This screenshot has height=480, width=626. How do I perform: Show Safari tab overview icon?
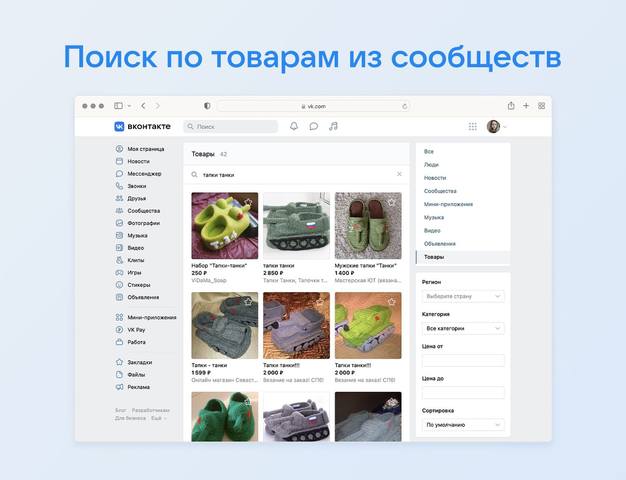(541, 105)
